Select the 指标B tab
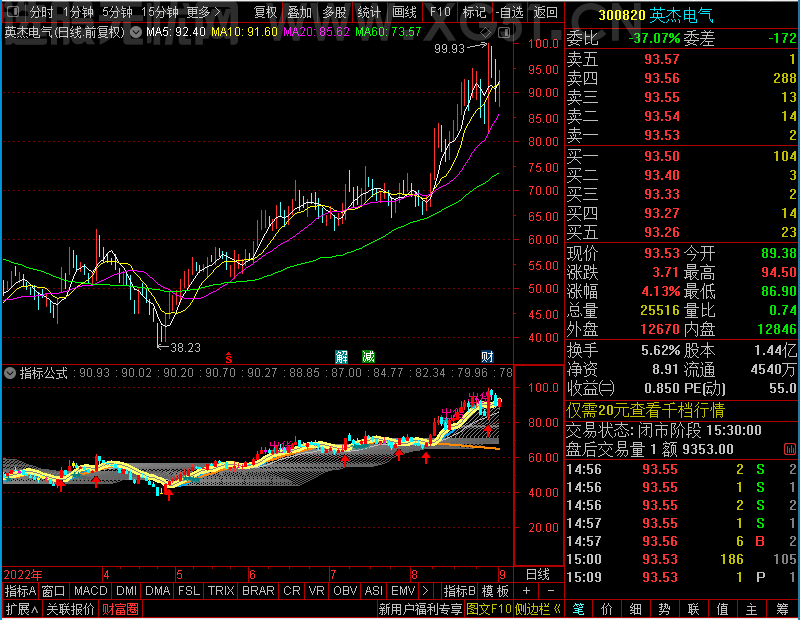Viewport: 800px width, 620px height. [460, 591]
